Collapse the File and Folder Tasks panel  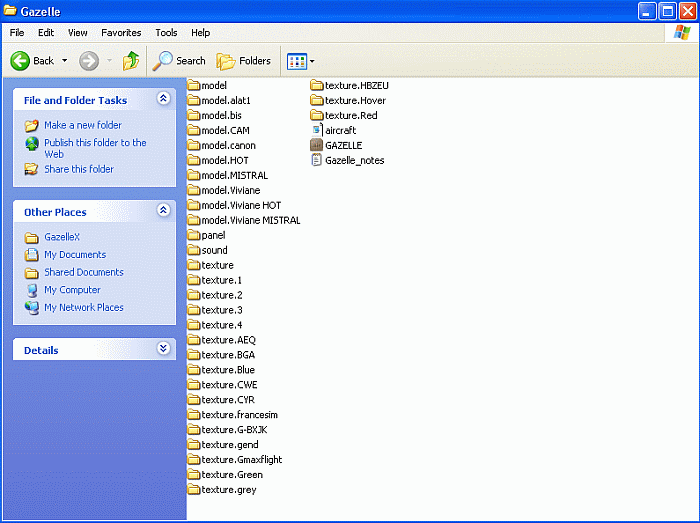[163, 98]
